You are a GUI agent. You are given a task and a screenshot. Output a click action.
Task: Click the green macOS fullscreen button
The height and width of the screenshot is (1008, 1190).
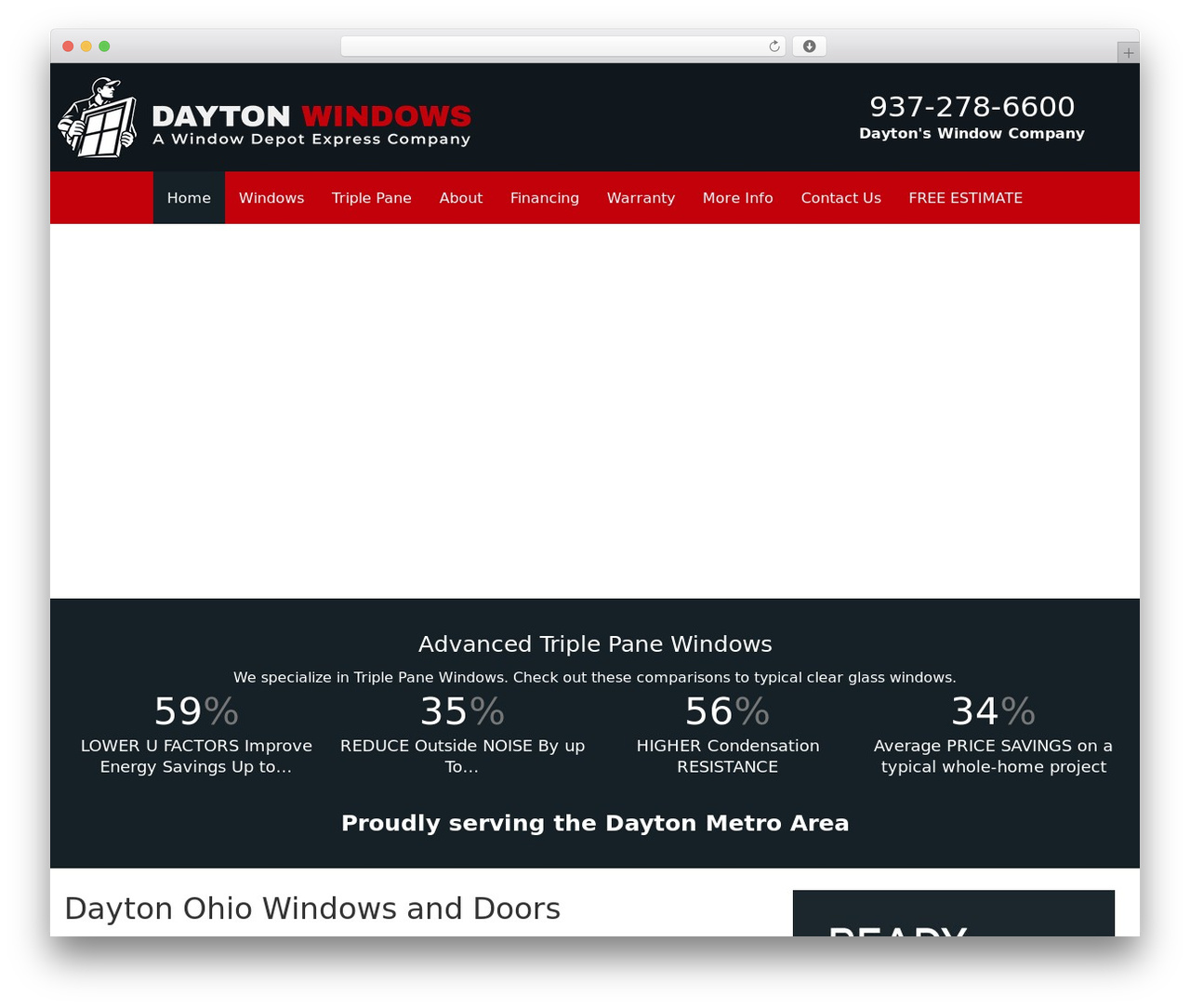[104, 46]
